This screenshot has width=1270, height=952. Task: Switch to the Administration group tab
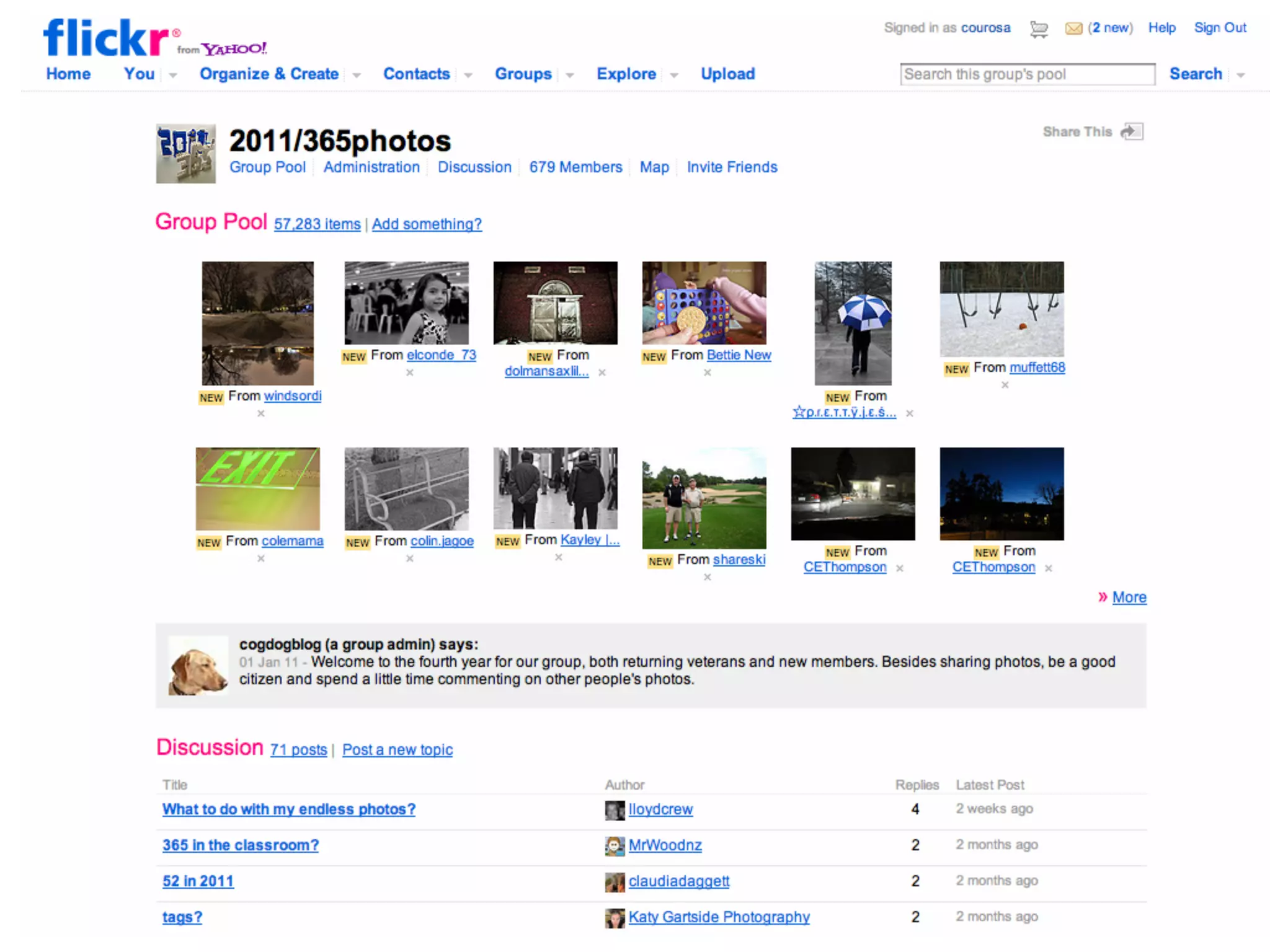click(371, 167)
